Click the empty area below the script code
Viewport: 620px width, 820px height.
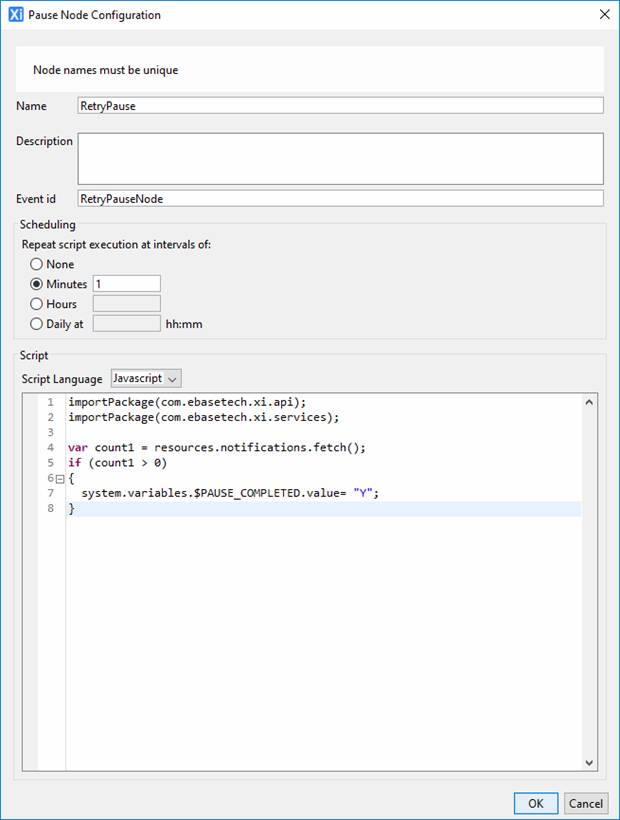click(320, 640)
